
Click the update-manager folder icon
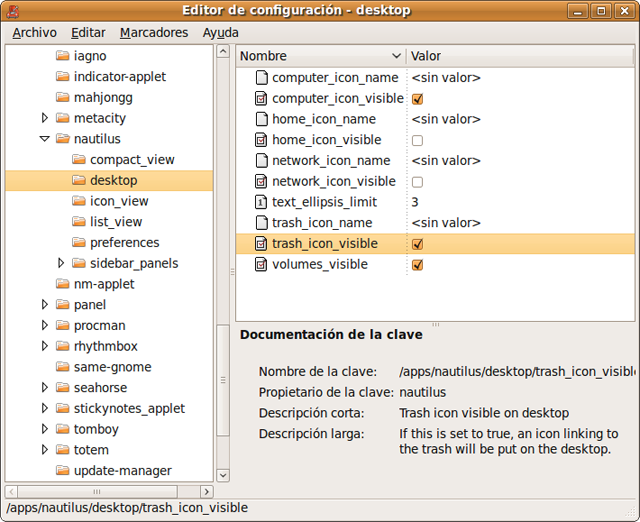point(62,471)
